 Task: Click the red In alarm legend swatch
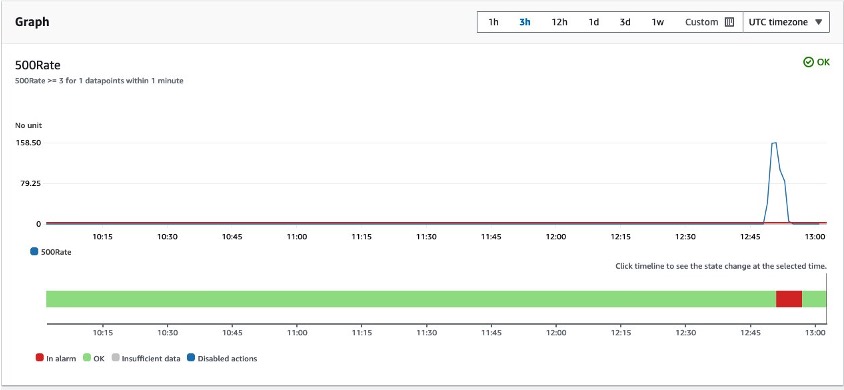tap(39, 357)
